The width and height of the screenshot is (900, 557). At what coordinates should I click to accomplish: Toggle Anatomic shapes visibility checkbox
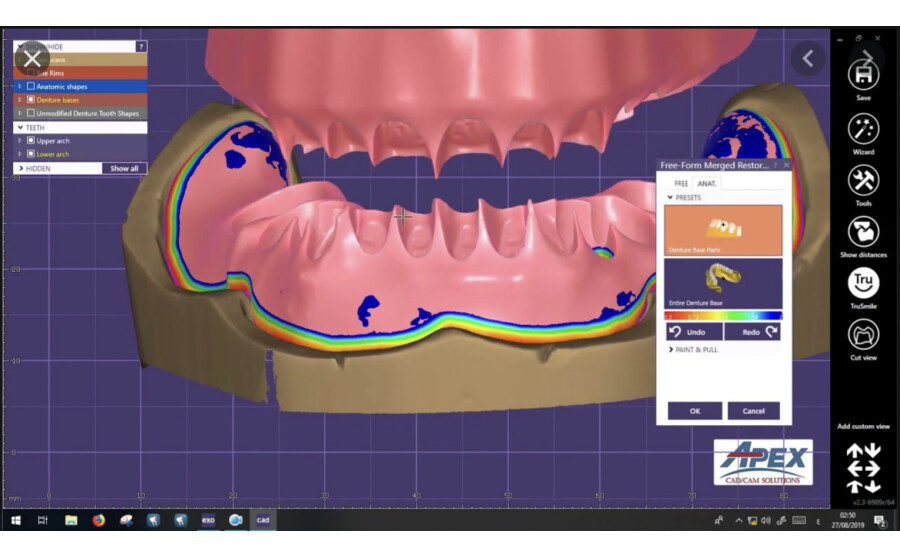(31, 86)
